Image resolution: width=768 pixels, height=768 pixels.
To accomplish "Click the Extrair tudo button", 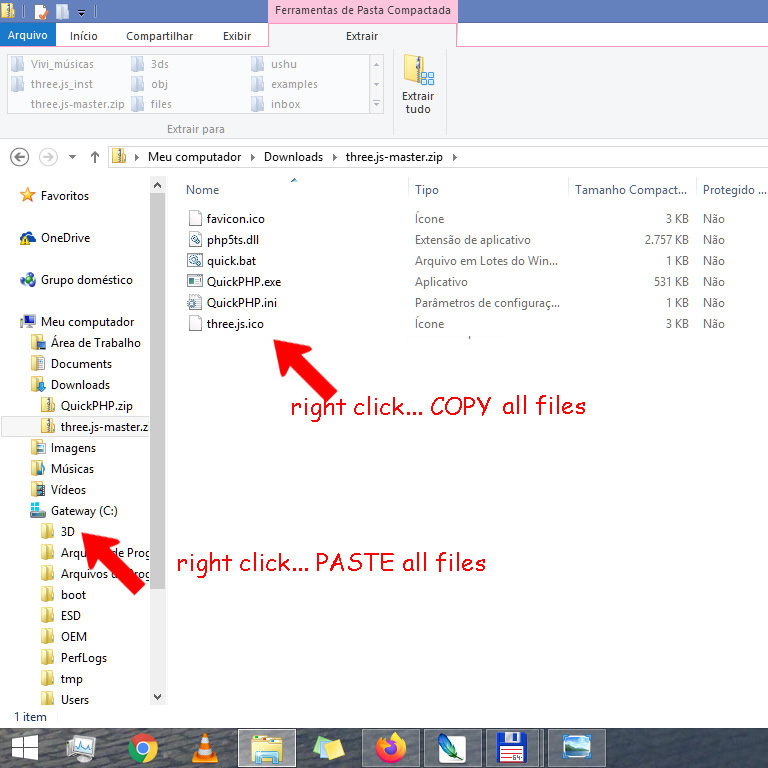I will (x=418, y=86).
